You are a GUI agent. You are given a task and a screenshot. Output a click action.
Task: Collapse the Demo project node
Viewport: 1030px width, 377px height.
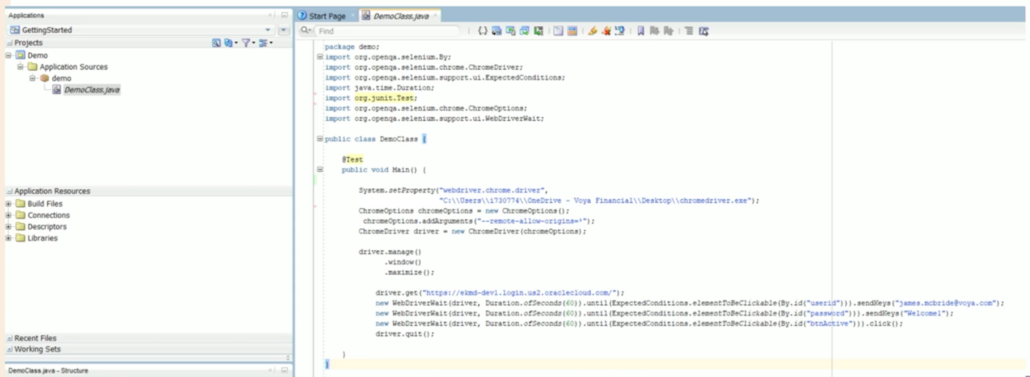pyautogui.click(x=9, y=55)
